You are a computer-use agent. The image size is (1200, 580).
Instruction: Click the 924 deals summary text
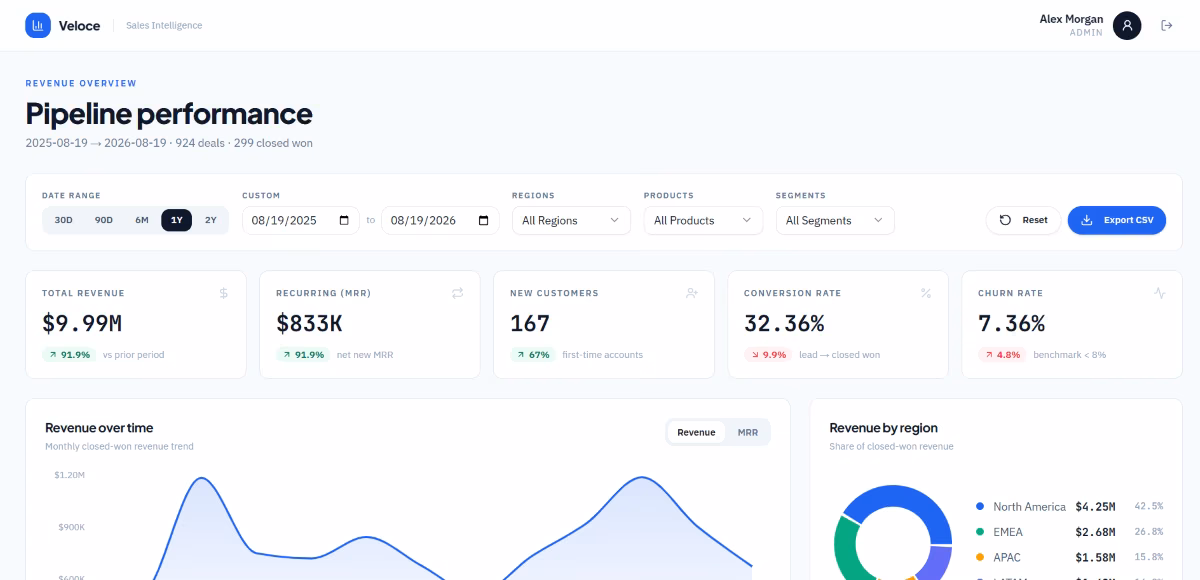coord(199,143)
